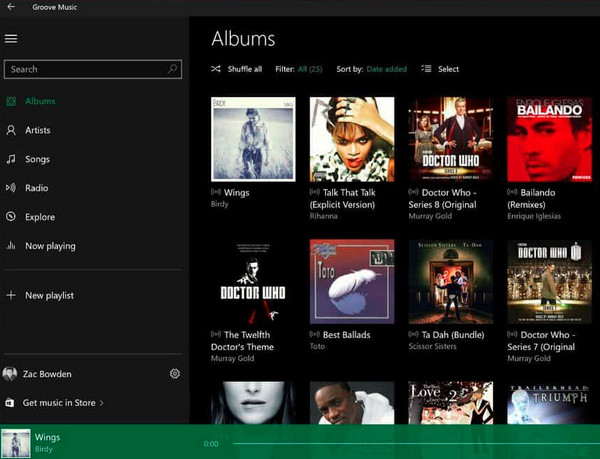This screenshot has width=600, height=459.
Task: Click Zac Bowden profile avatar
Action: pos(10,374)
